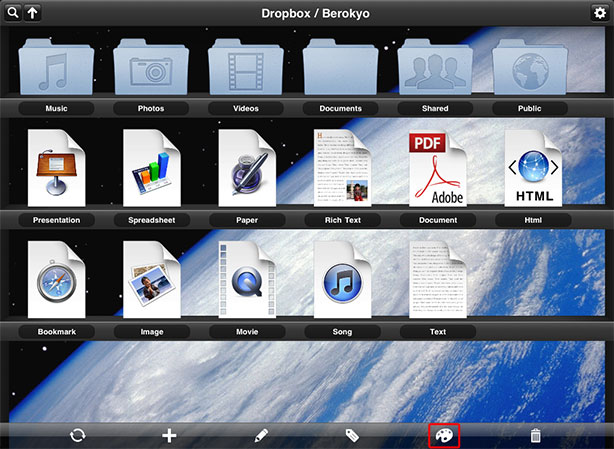Tap the Rich Text label
This screenshot has width=614, height=449.
[x=343, y=220]
